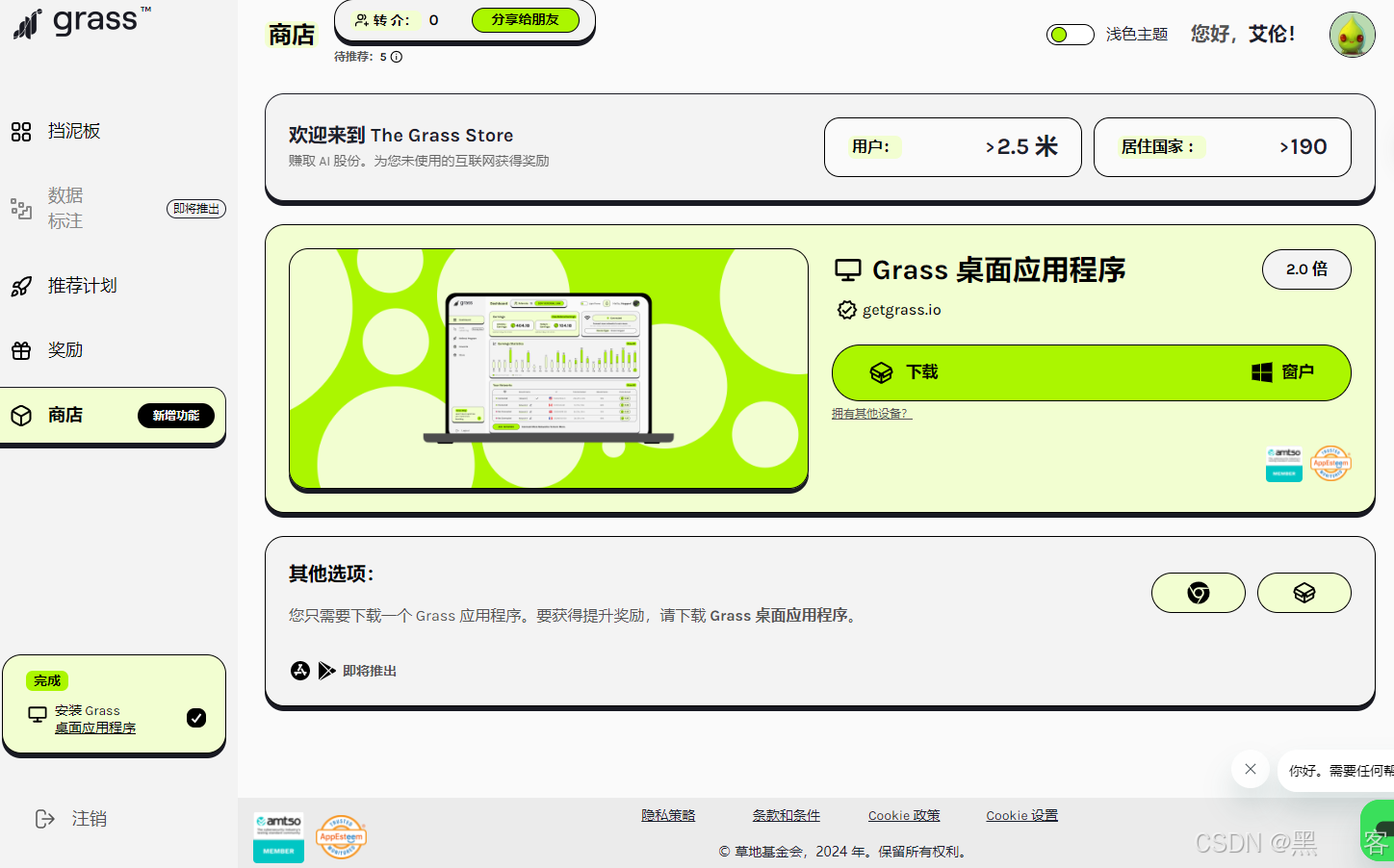This screenshot has height=868, width=1394.
Task: Click the logout arrow icon
Action: tap(44, 819)
